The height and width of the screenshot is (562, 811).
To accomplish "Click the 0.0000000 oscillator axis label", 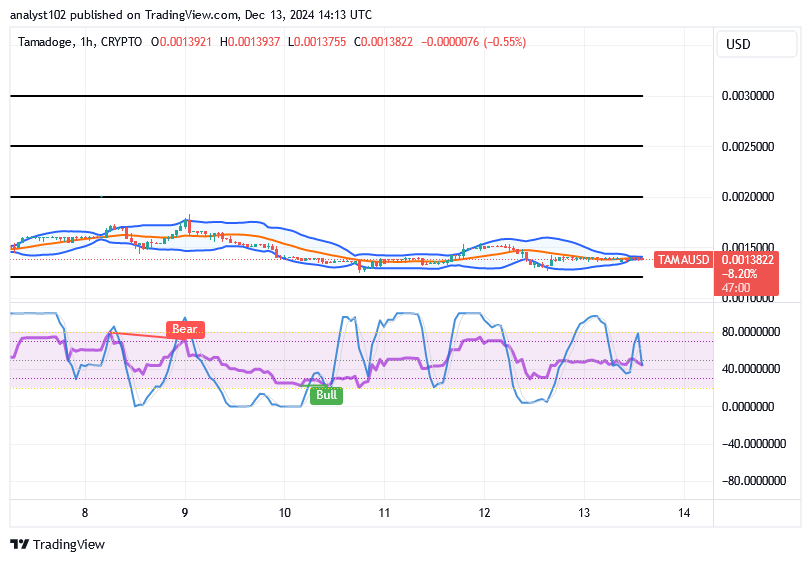I will (x=748, y=407).
